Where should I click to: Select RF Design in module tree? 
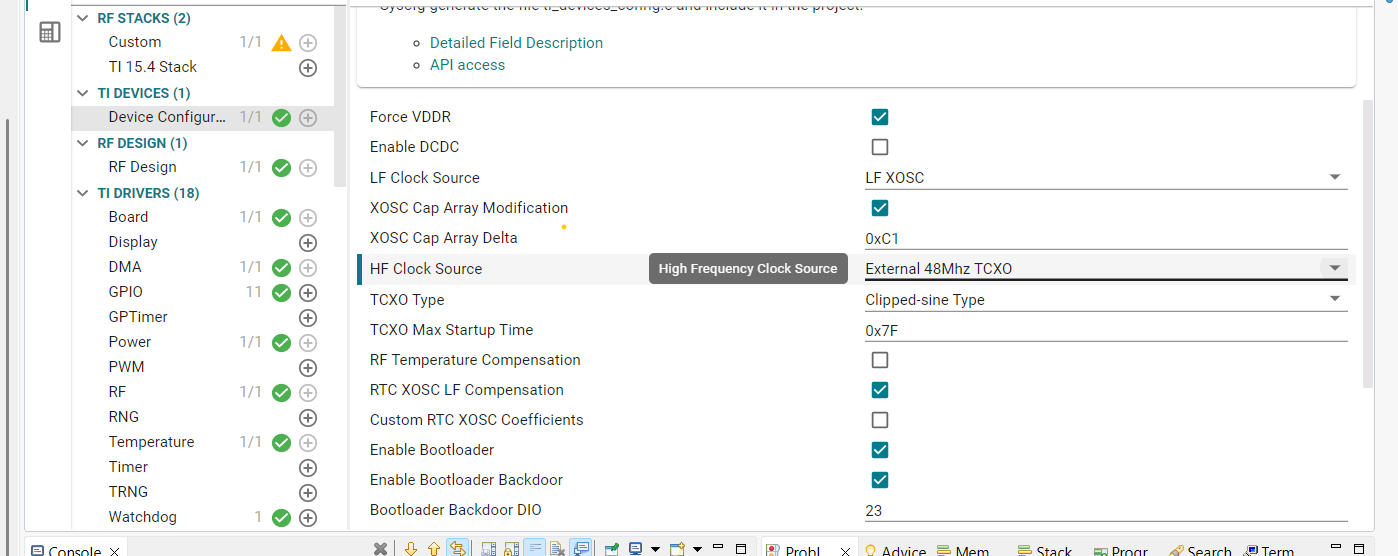(x=142, y=167)
